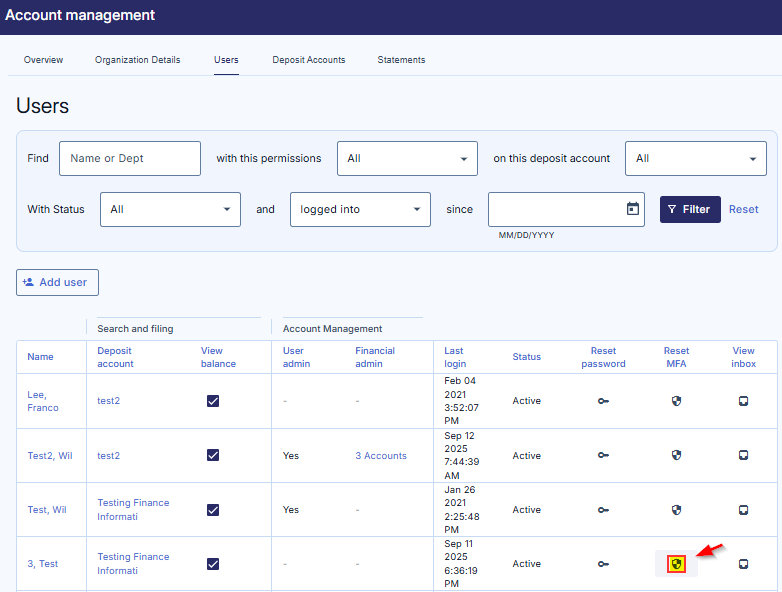The image size is (782, 592).
Task: Open the 3 Accounts link
Action: [x=380, y=456]
